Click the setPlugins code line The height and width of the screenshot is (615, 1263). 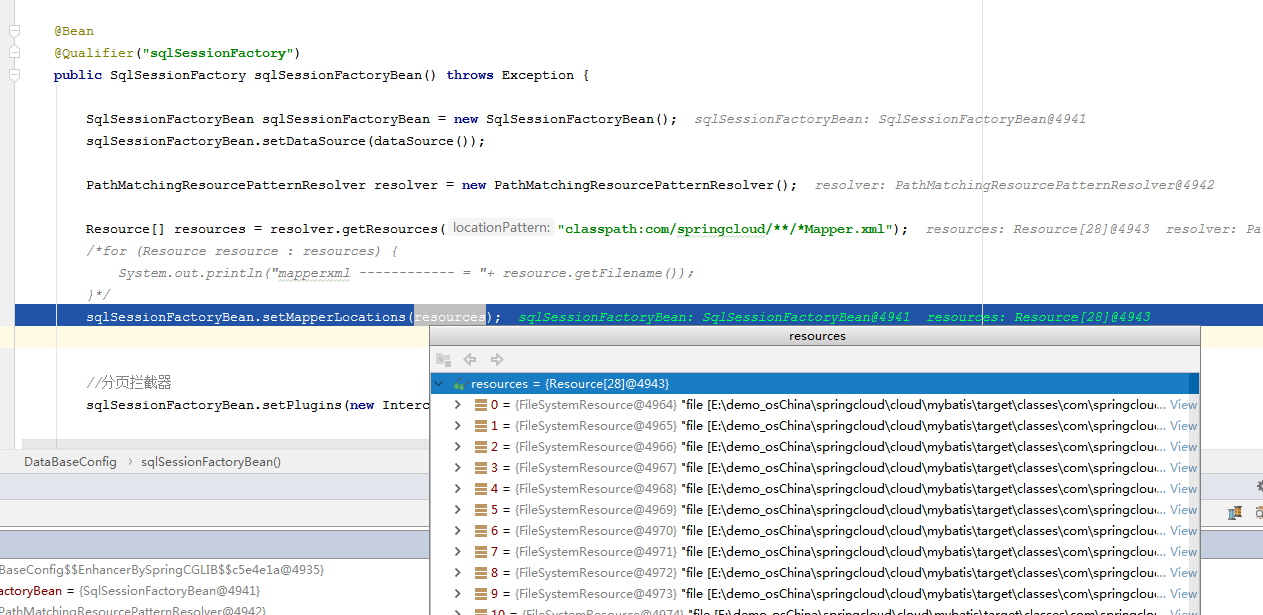tap(258, 405)
